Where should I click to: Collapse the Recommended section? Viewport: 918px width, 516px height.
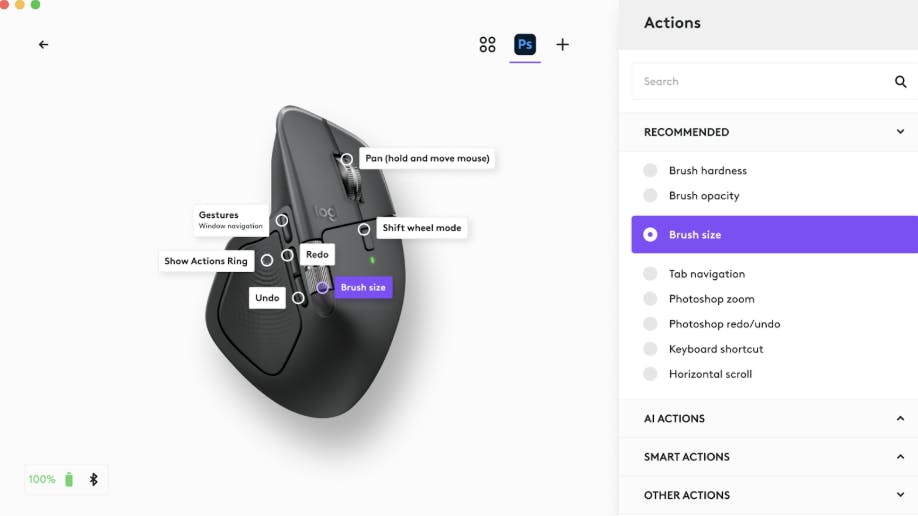(900, 132)
